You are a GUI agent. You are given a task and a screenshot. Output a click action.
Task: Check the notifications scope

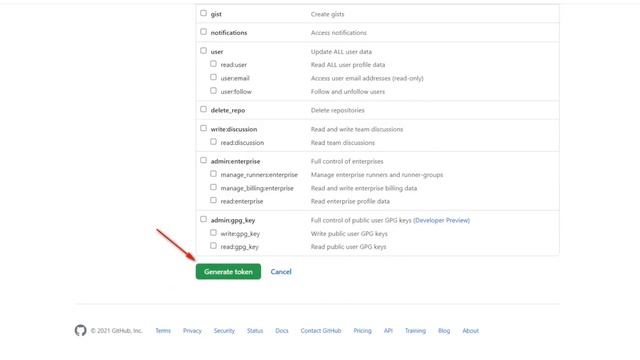(x=203, y=31)
